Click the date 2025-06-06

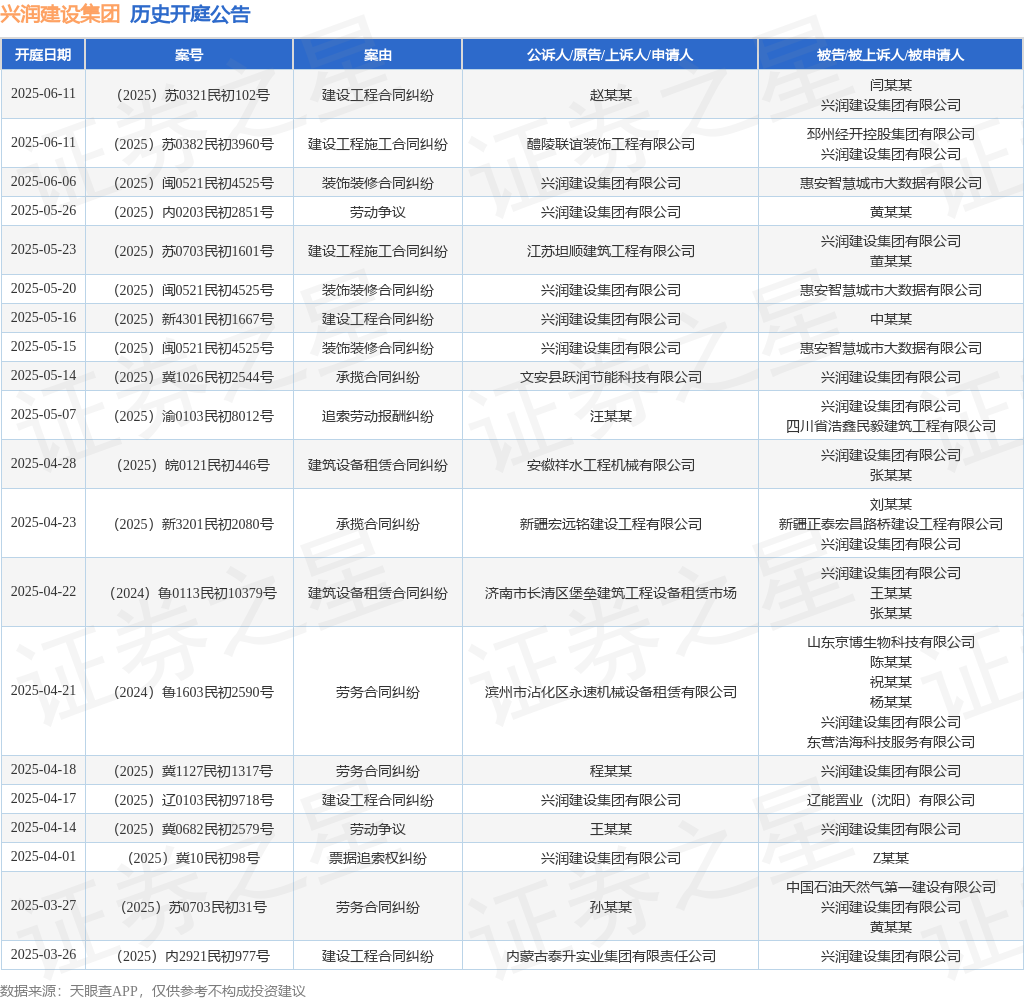(x=43, y=182)
